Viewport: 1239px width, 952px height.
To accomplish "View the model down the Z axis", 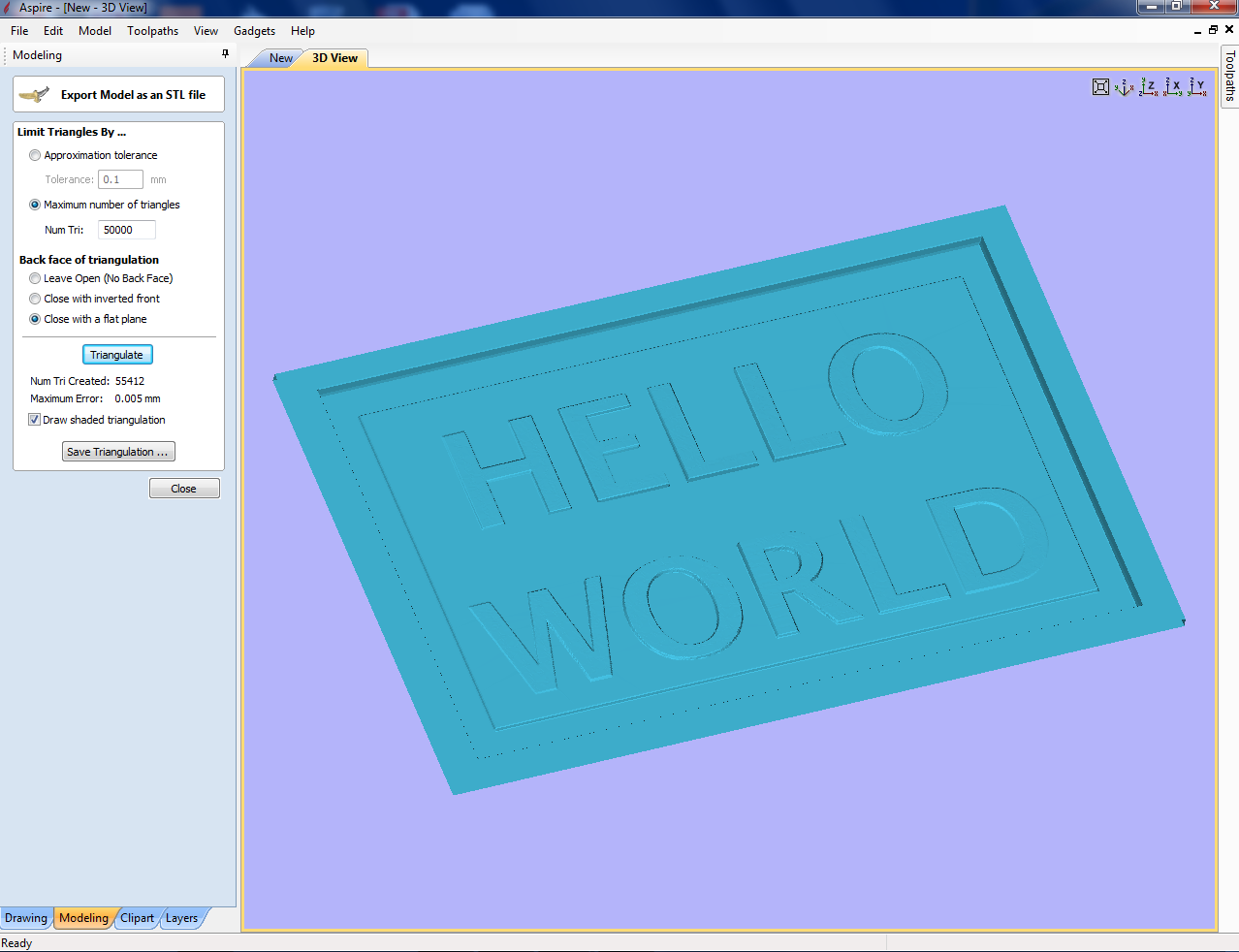I will pyautogui.click(x=1149, y=87).
